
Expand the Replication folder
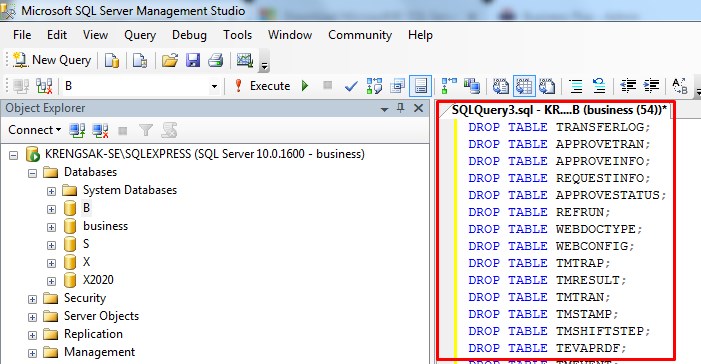[32, 335]
